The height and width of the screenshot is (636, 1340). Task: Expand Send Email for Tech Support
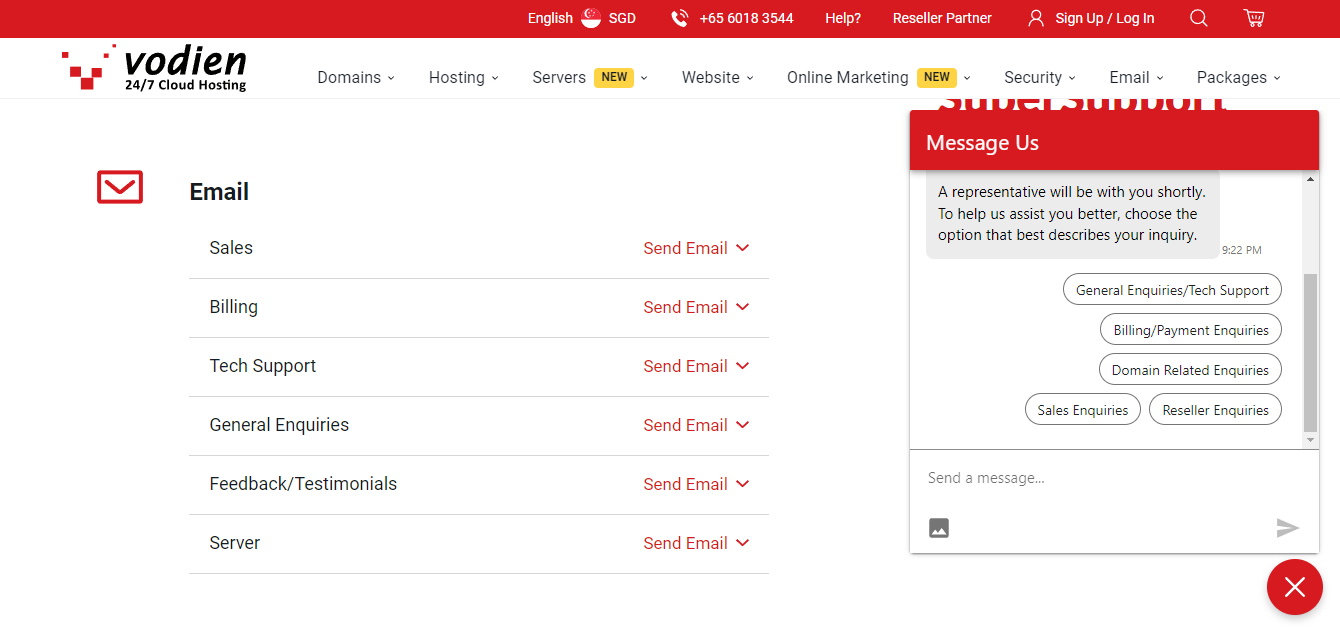click(x=696, y=366)
